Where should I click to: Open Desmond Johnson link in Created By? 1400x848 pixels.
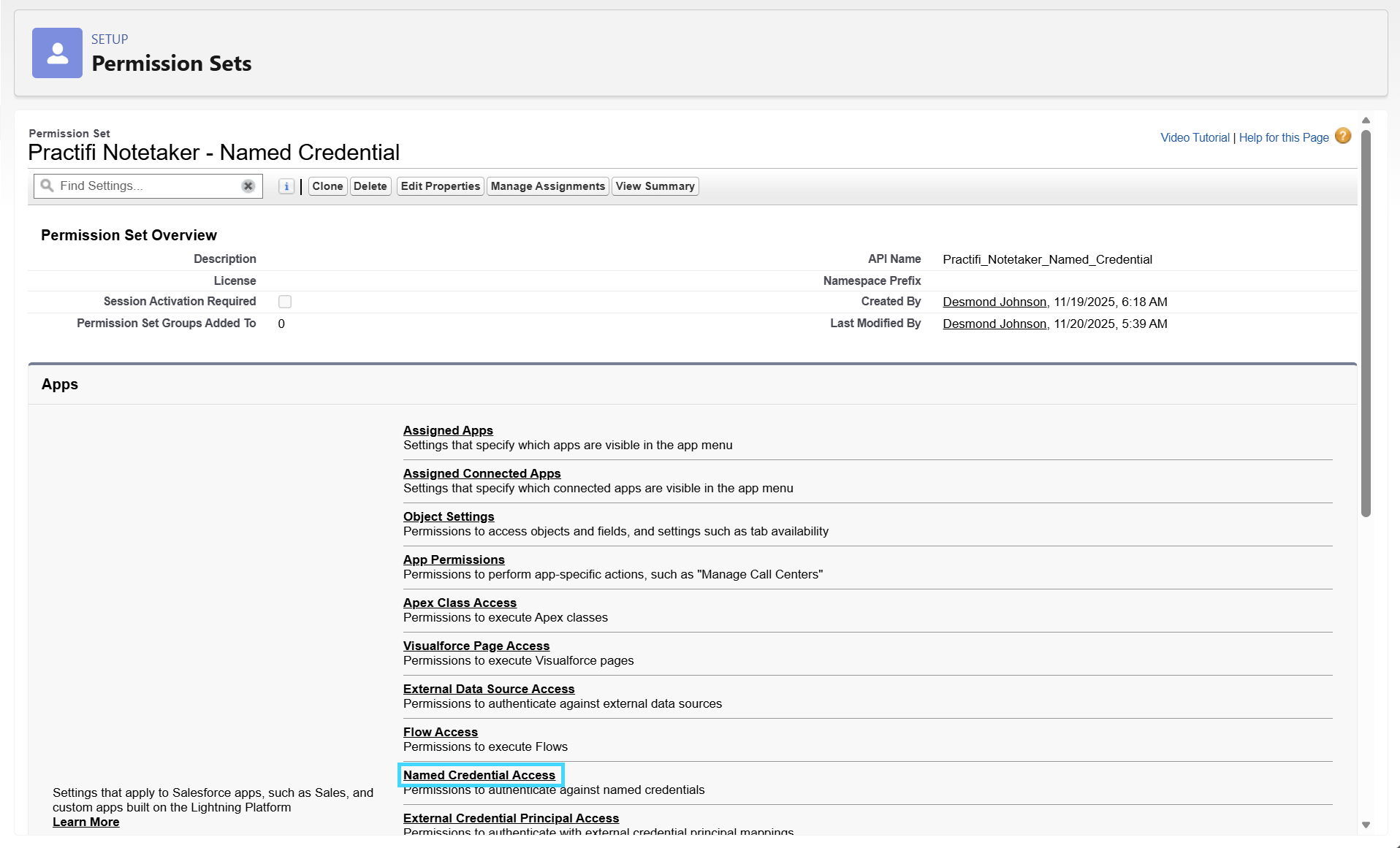point(994,302)
